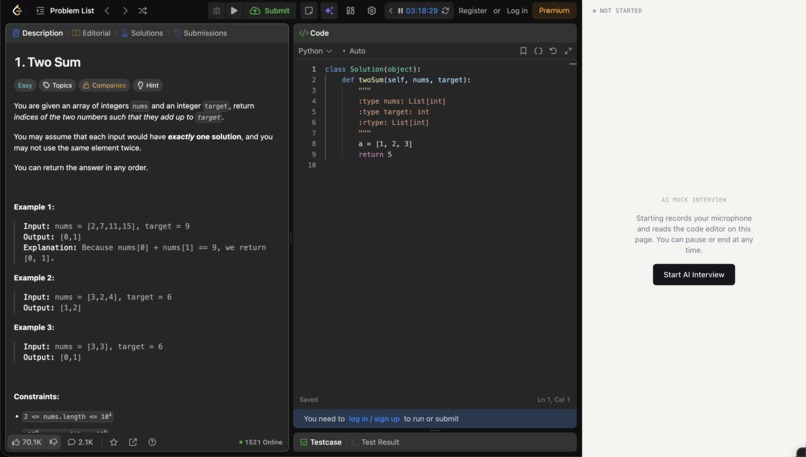
Task: Pause the running timer
Action: tap(400, 10)
